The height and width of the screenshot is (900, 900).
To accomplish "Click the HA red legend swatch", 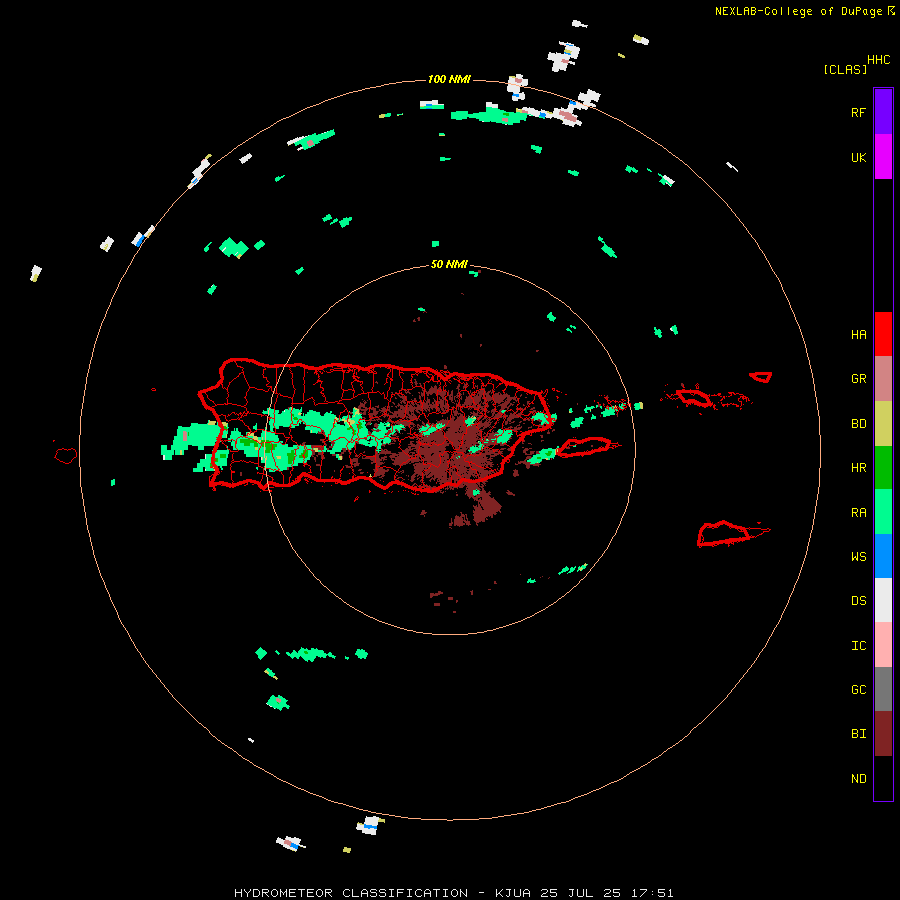I will click(x=883, y=334).
